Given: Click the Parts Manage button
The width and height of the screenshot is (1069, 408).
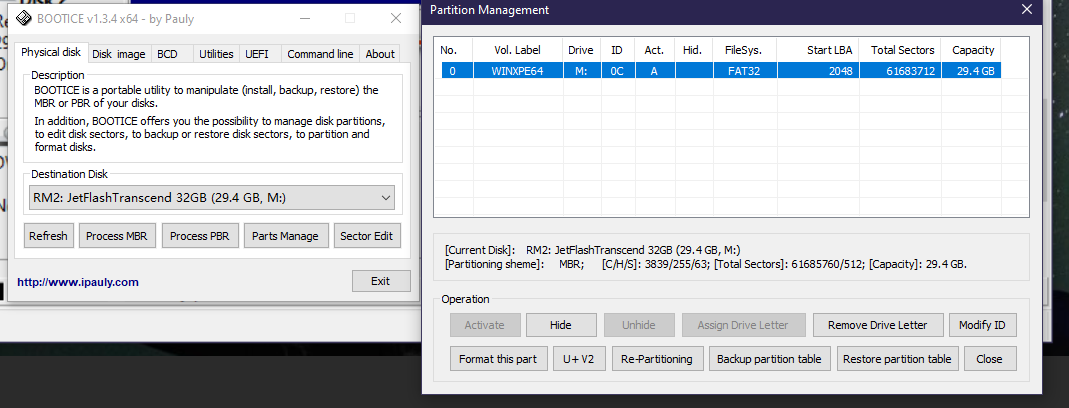Looking at the screenshot, I should point(285,236).
